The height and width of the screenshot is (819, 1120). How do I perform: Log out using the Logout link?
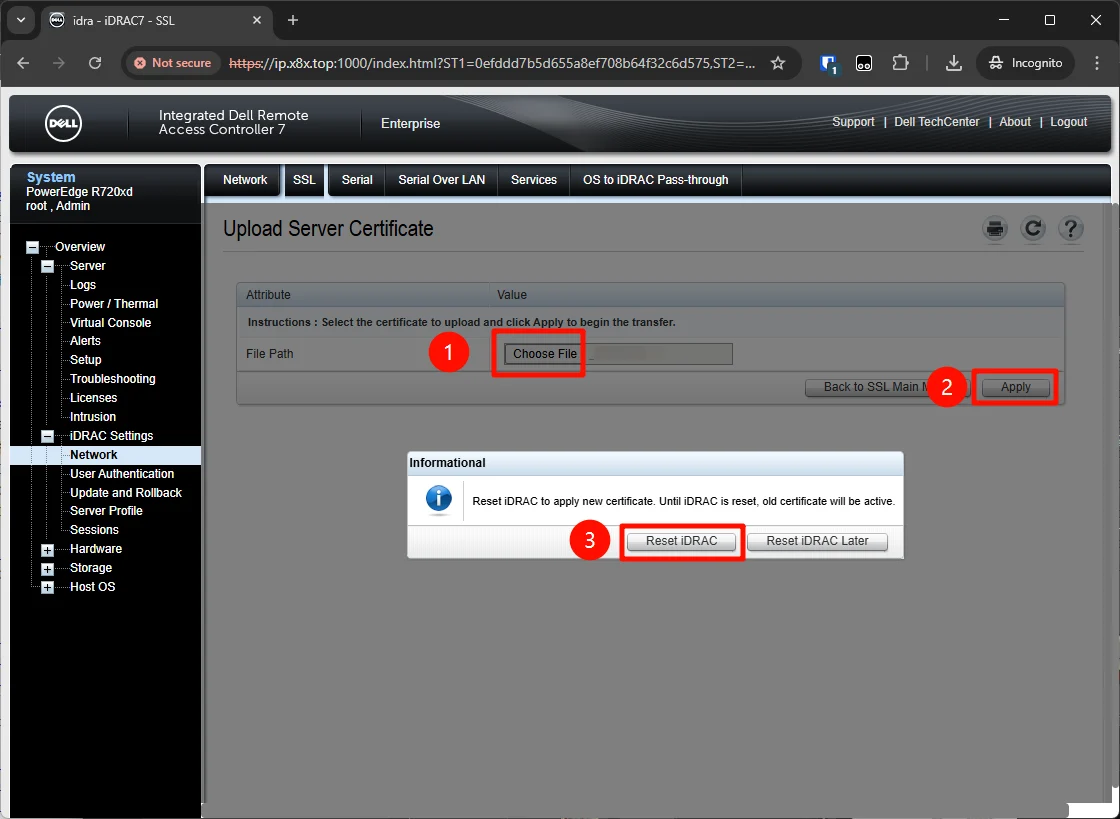click(x=1069, y=122)
